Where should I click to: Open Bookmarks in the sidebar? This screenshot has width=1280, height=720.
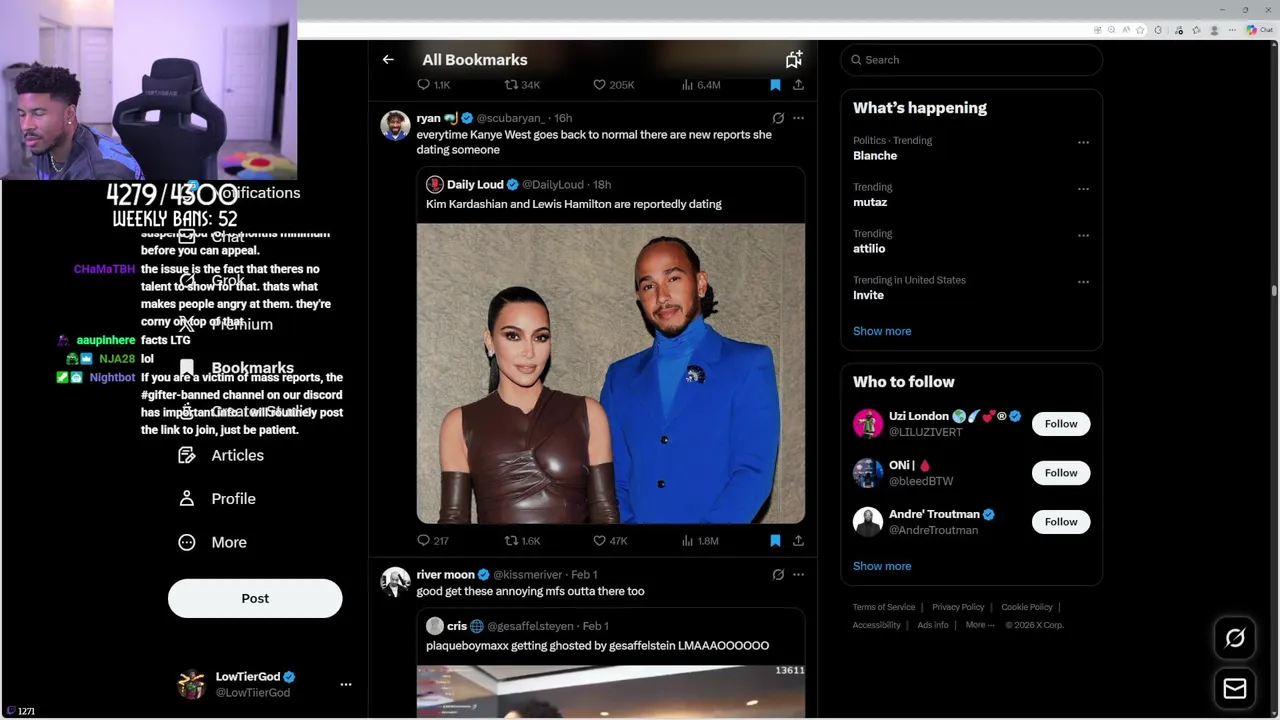pos(236,368)
